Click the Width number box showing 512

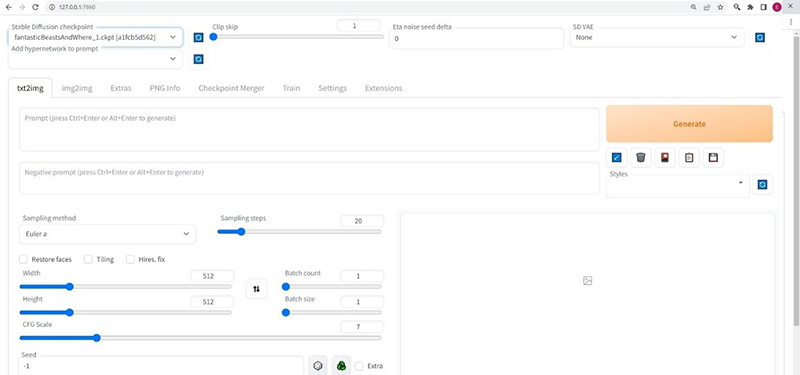tap(212, 276)
